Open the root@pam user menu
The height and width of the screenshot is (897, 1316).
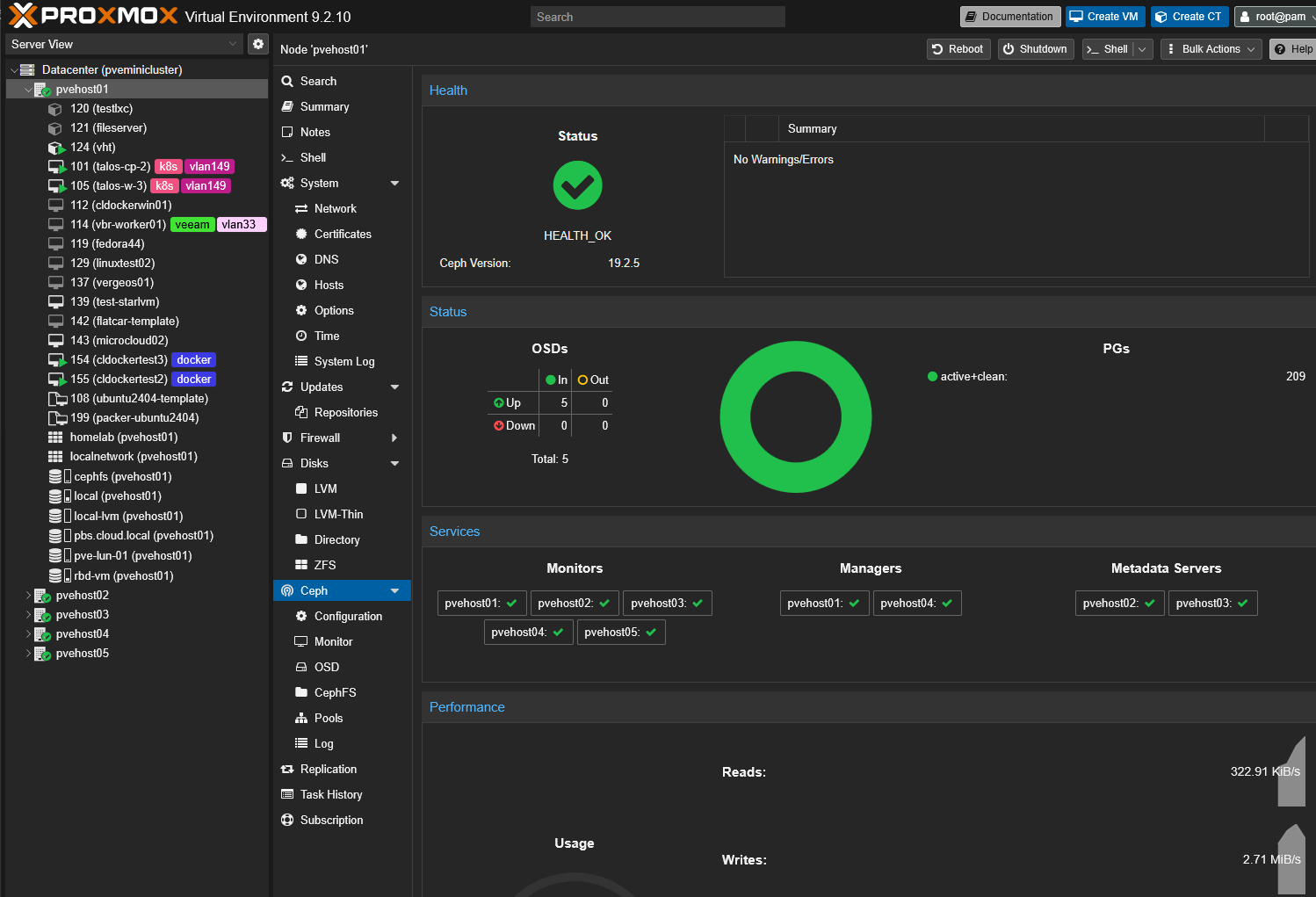click(x=1275, y=17)
